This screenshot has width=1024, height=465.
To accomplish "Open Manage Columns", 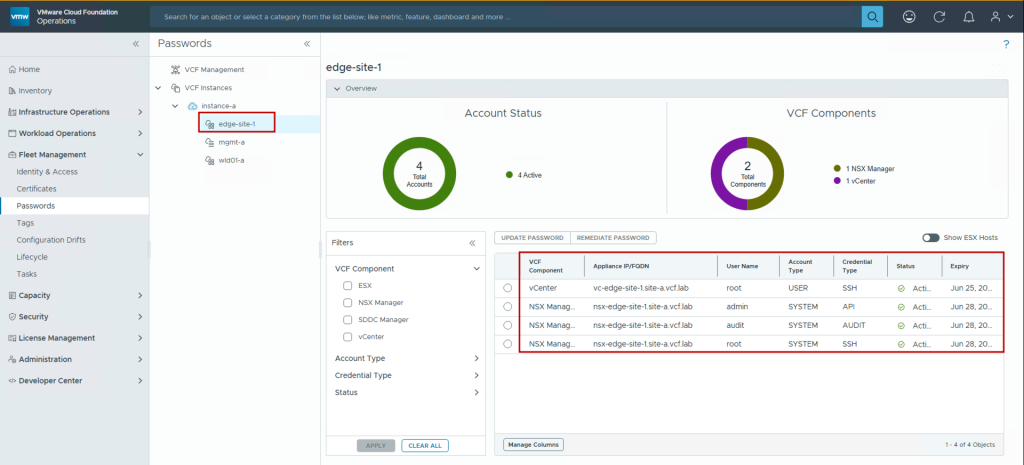I will [x=534, y=445].
